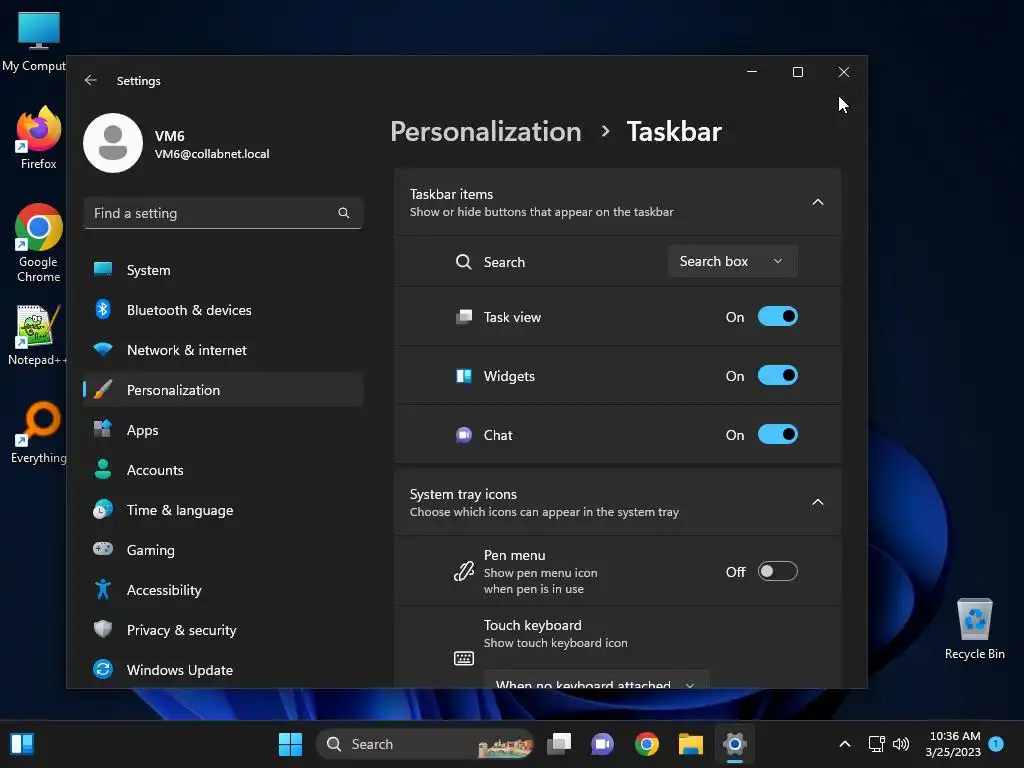Screen dimensions: 1024x768
Task: Click the magnifier icon in Find a setting
Action: coord(344,213)
